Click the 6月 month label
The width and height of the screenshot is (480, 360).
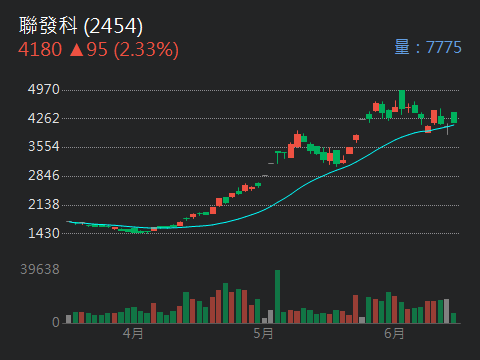pyautogui.click(x=394, y=333)
